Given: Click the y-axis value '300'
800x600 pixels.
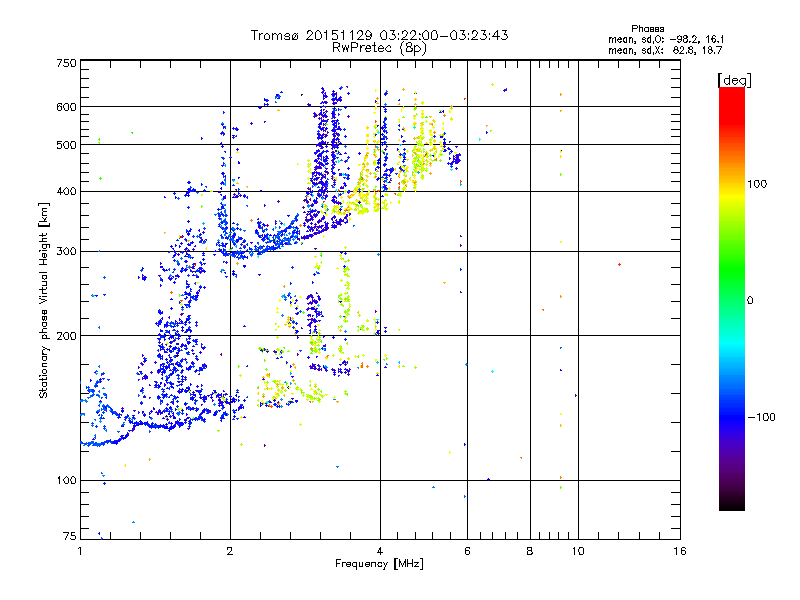Looking at the screenshot, I should tap(66, 252).
